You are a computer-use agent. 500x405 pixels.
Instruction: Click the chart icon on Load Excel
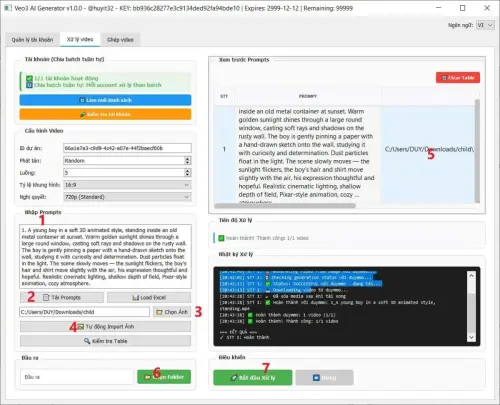click(136, 297)
